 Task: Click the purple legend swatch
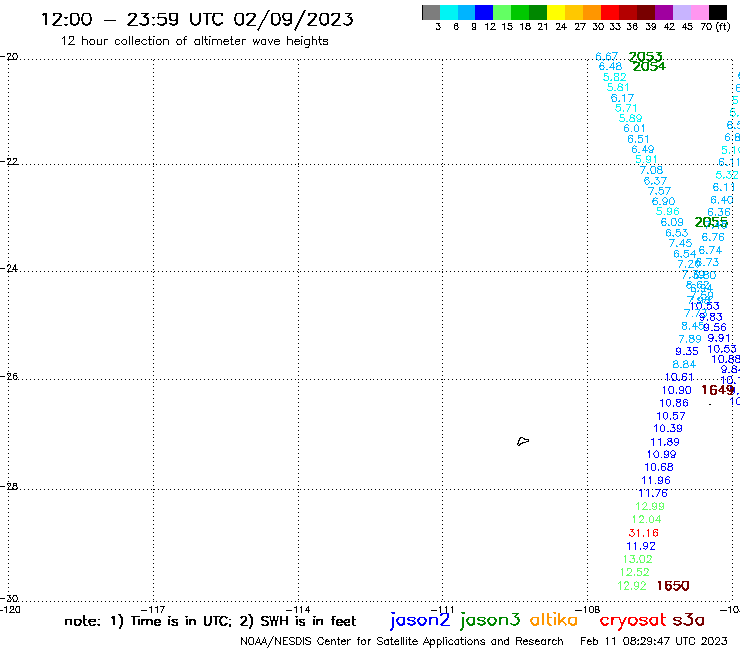(x=664, y=12)
